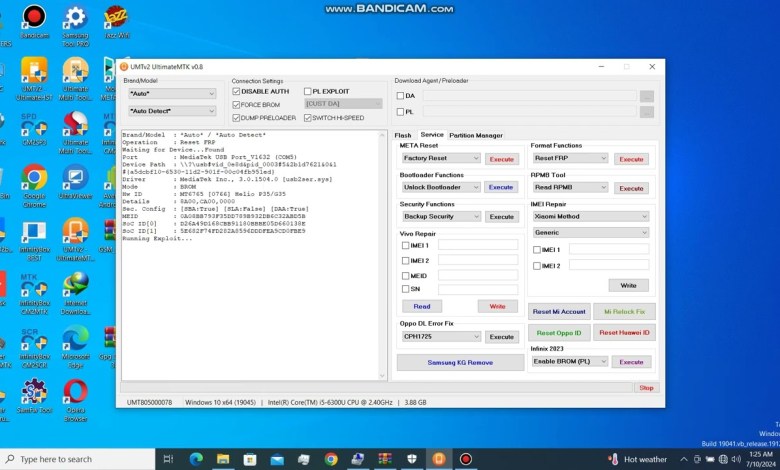
Task: Open the SamFw Tool desktop shortcut
Action: [x=34, y=396]
